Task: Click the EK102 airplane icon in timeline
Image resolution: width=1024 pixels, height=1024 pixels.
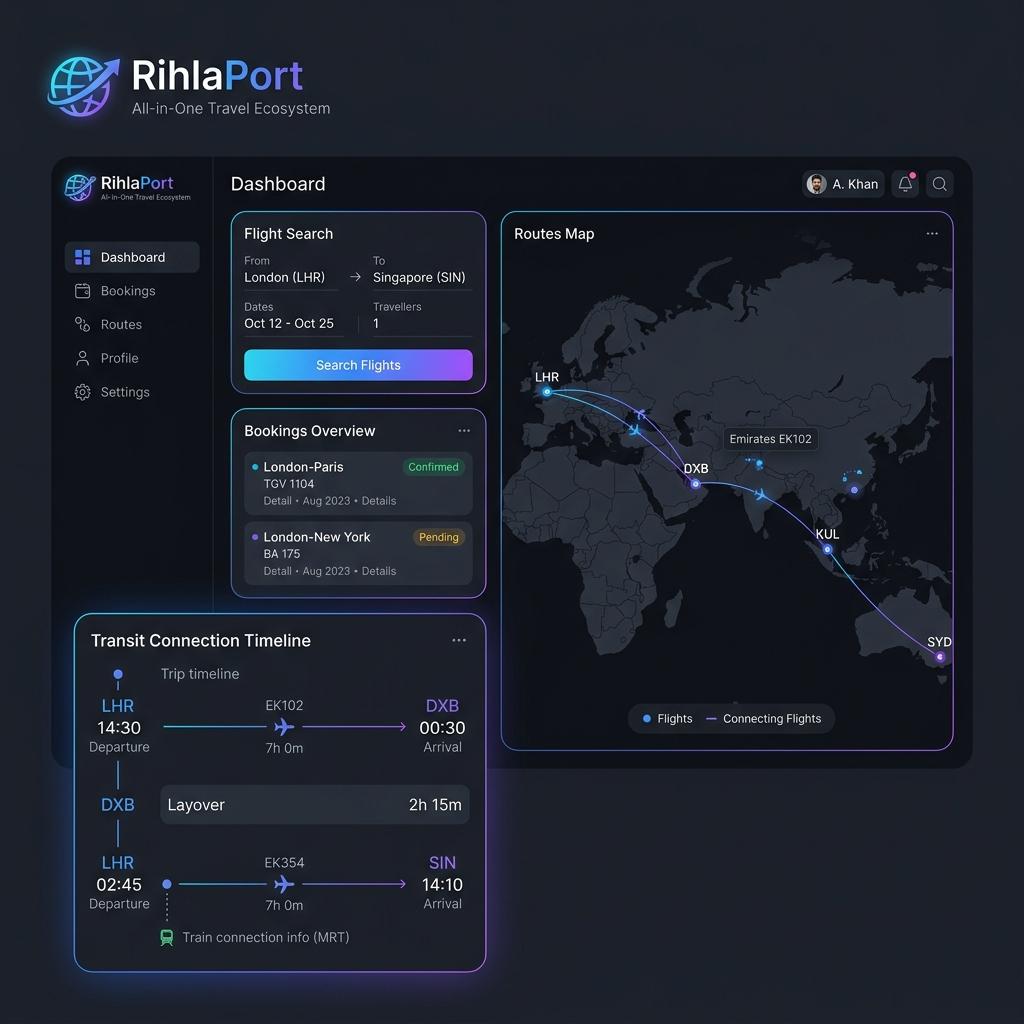Action: (x=284, y=726)
